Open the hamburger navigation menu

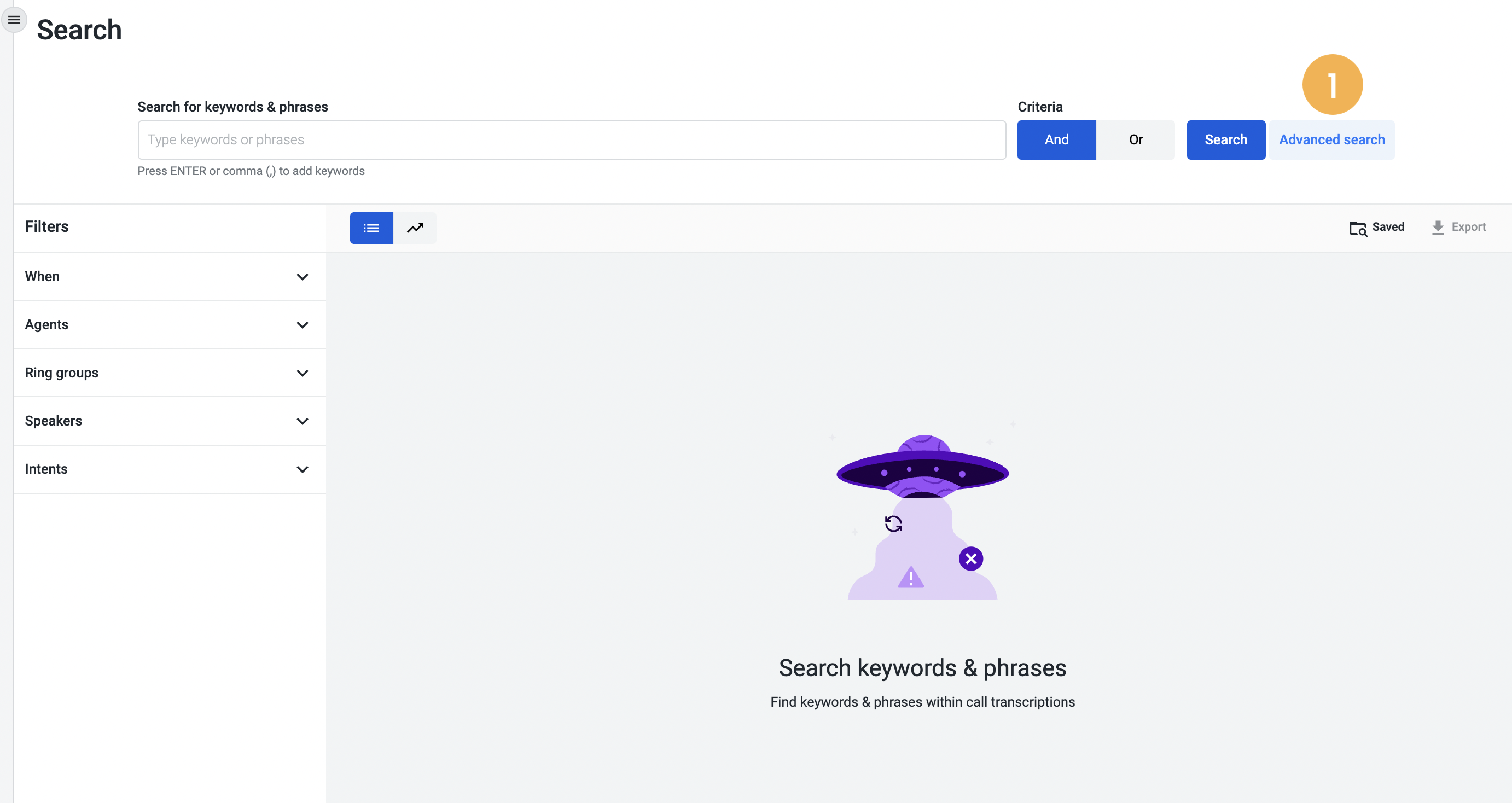pos(14,19)
